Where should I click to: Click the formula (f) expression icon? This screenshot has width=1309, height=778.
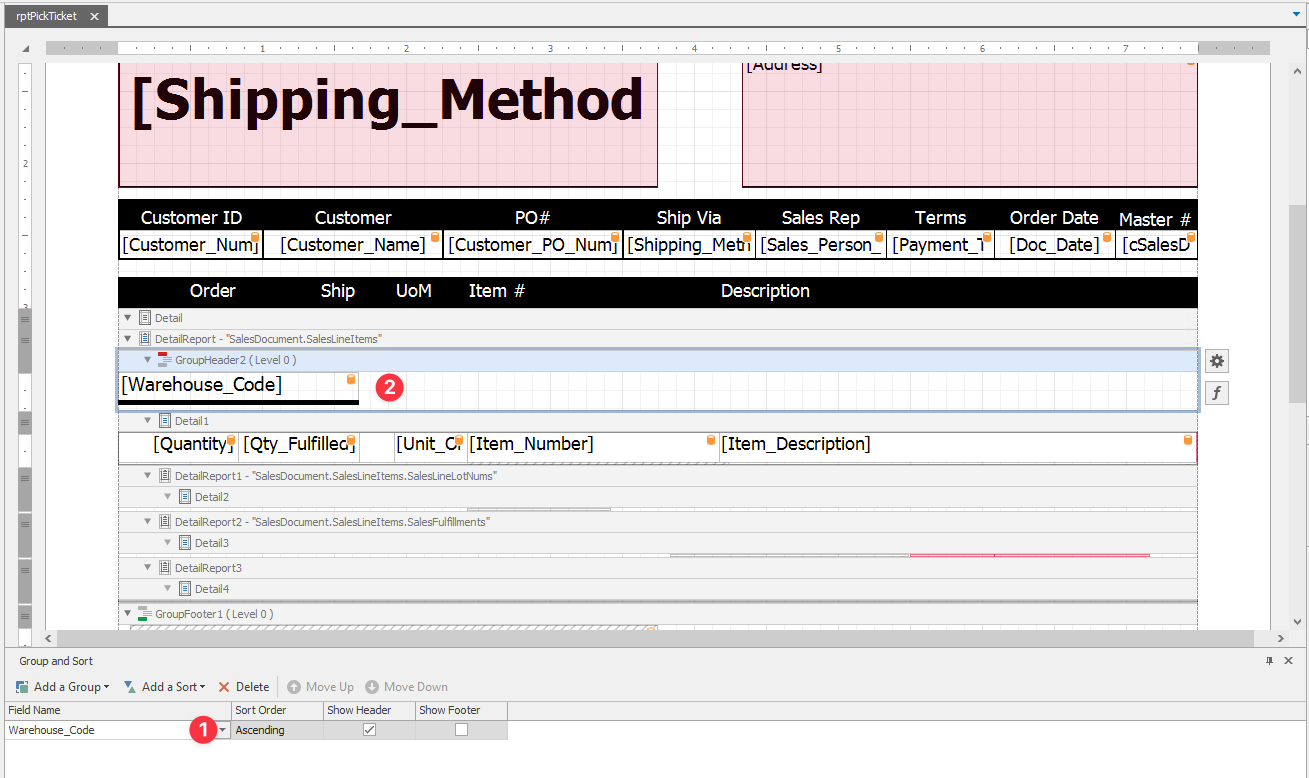[1216, 392]
